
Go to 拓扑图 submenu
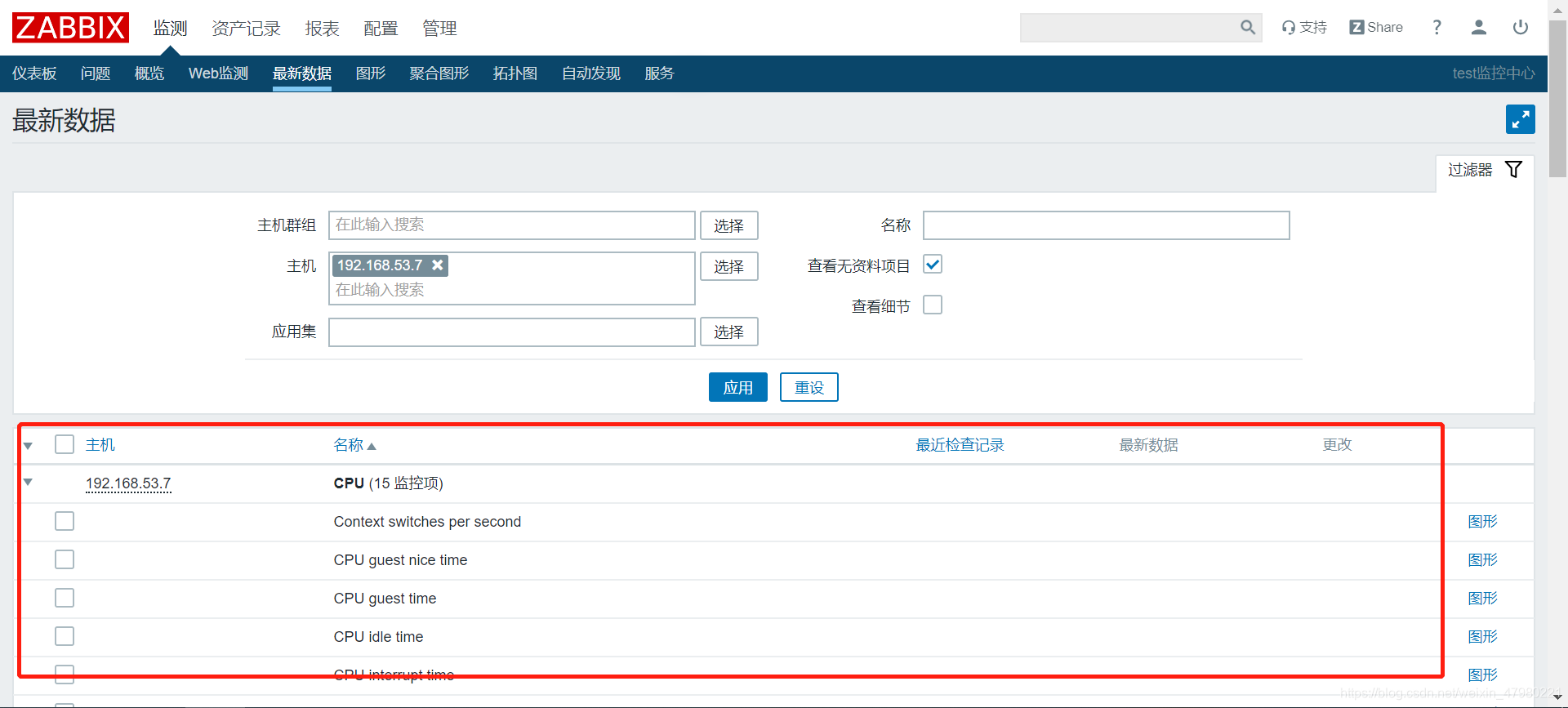click(515, 73)
